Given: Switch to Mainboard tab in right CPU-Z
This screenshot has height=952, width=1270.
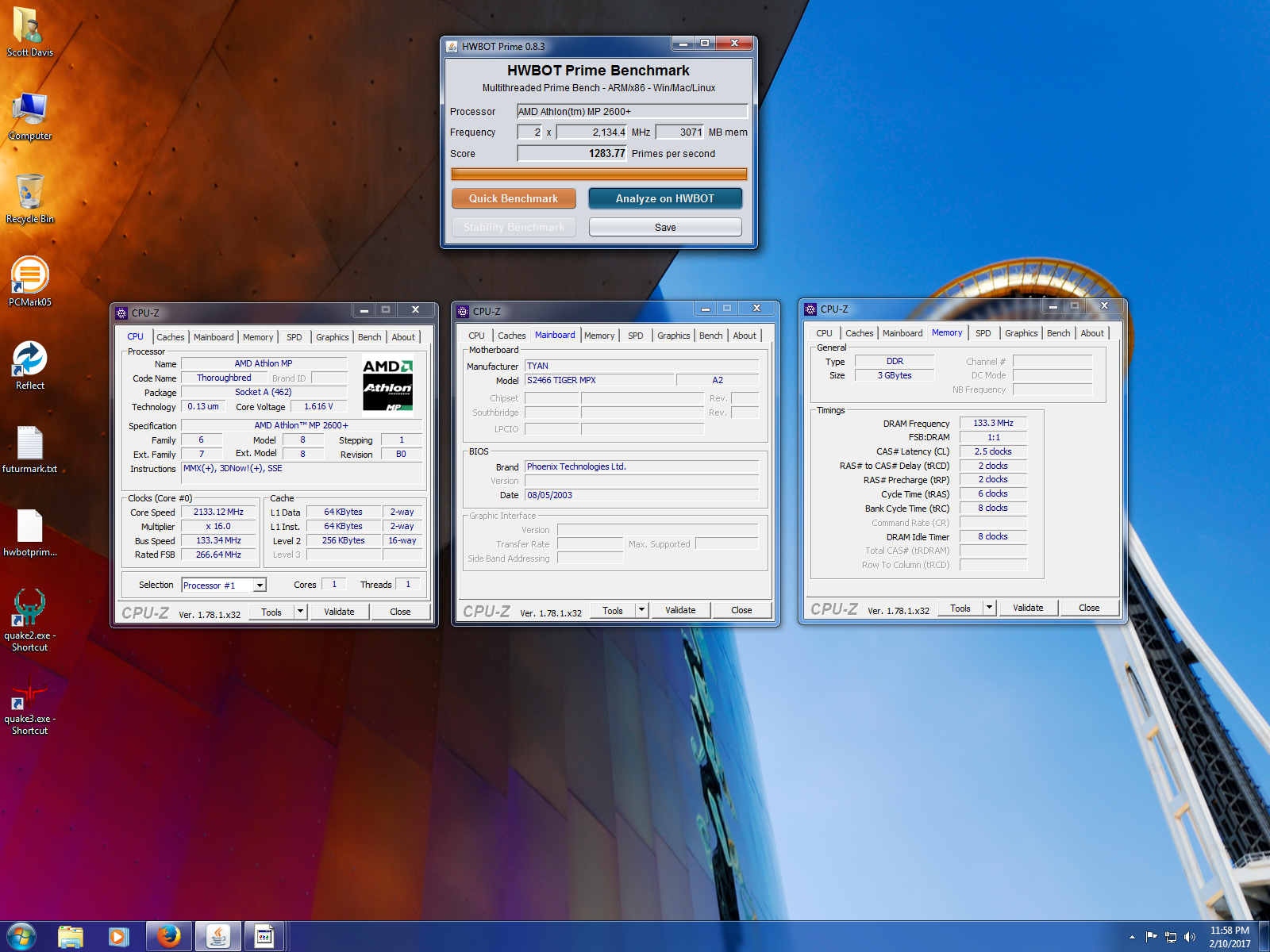Looking at the screenshot, I should (902, 333).
